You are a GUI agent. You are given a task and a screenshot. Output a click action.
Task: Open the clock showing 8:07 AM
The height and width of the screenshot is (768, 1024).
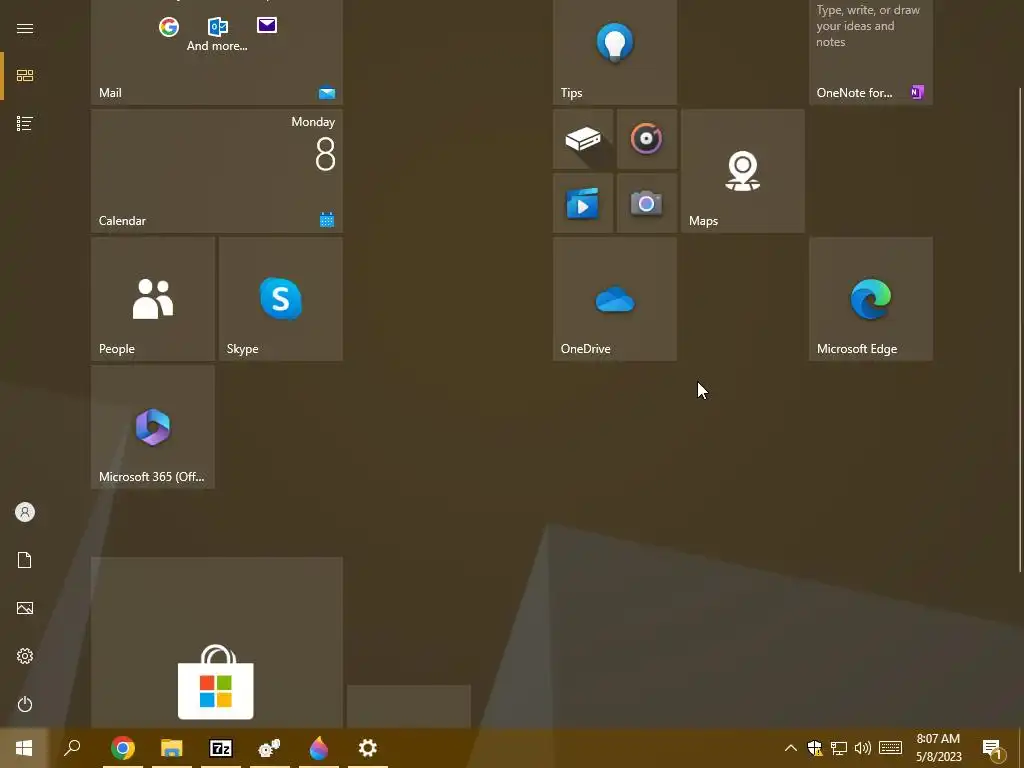pyautogui.click(x=938, y=748)
